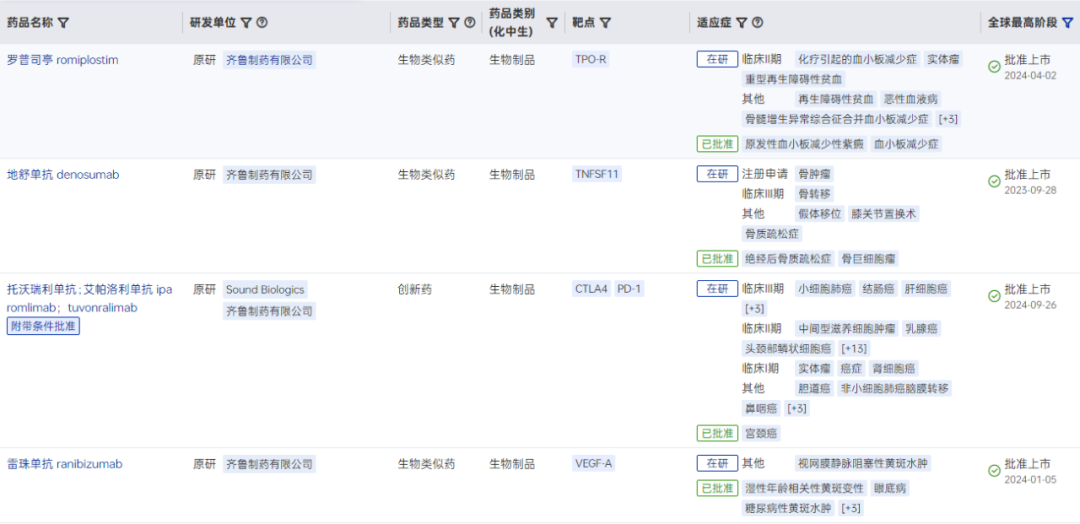Viewport: 1080px width, 524px height.
Task: Open filter for 靶点 column
Action: tap(605, 23)
